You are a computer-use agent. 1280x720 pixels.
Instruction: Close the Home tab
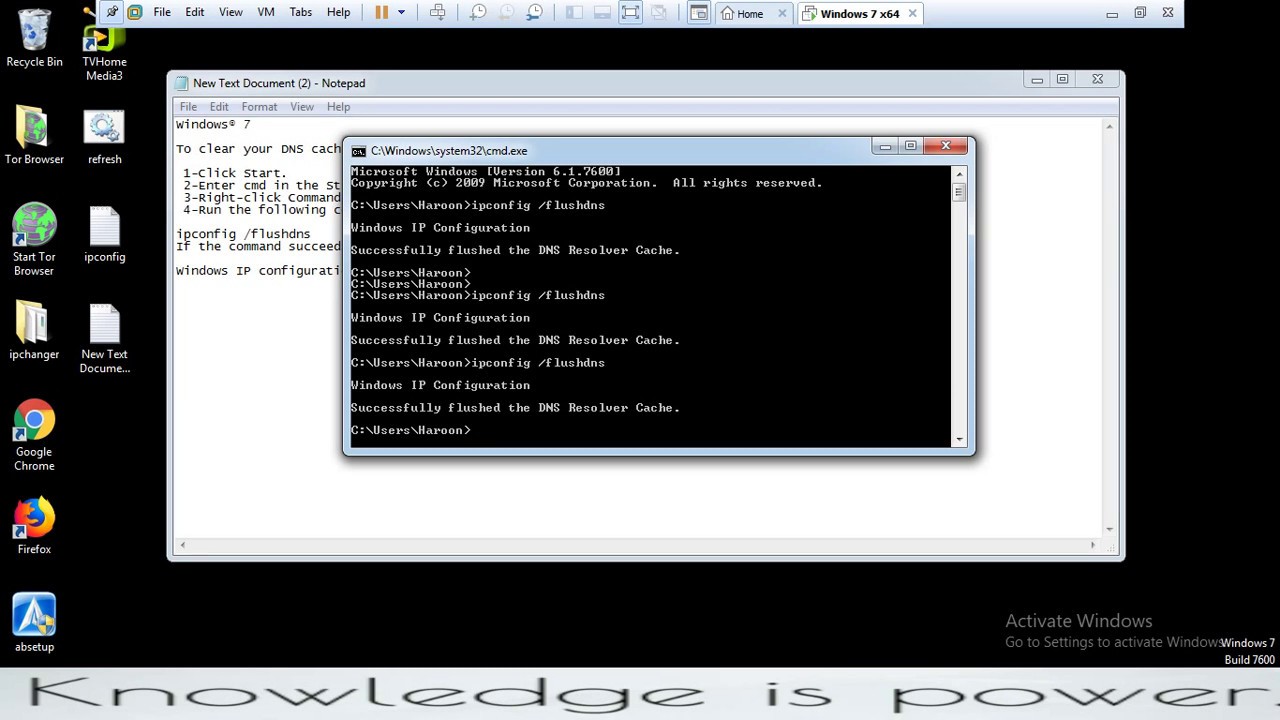click(782, 14)
